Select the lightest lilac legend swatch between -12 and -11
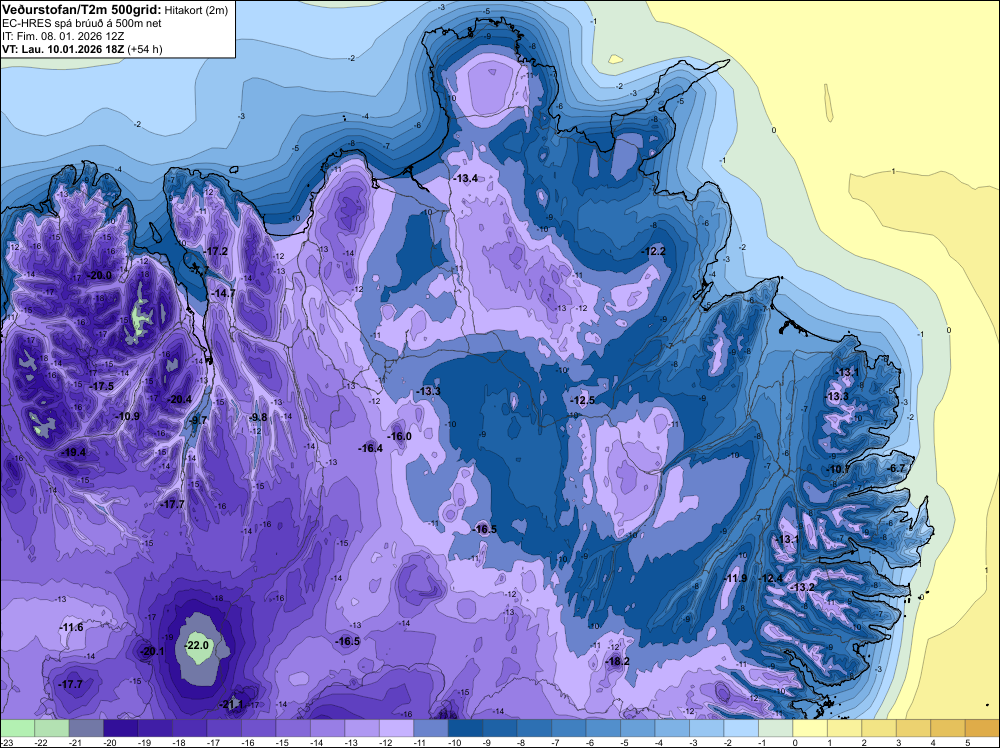1000x748 pixels. (397, 728)
